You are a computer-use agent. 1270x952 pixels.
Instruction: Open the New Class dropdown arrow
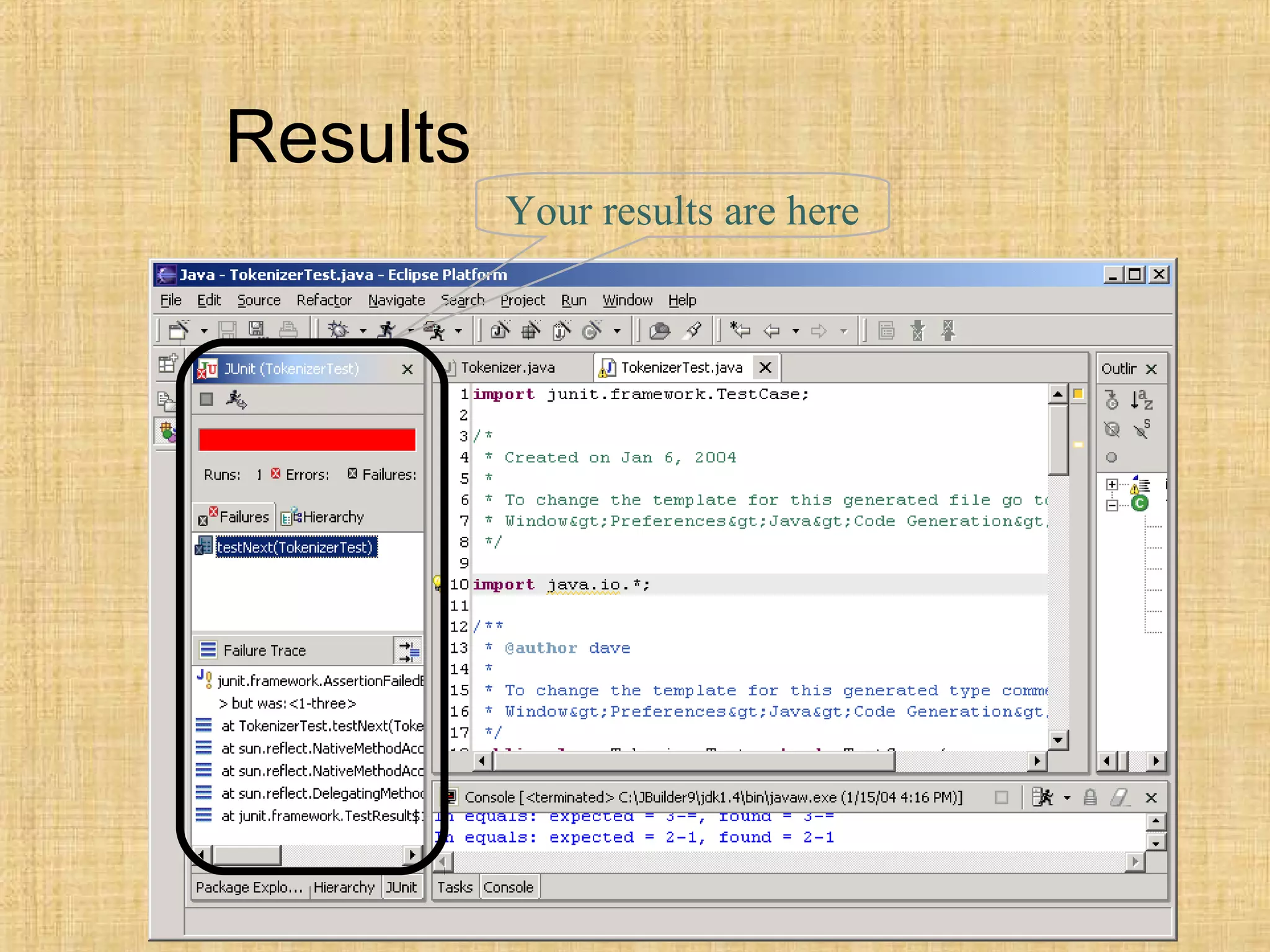(x=617, y=332)
